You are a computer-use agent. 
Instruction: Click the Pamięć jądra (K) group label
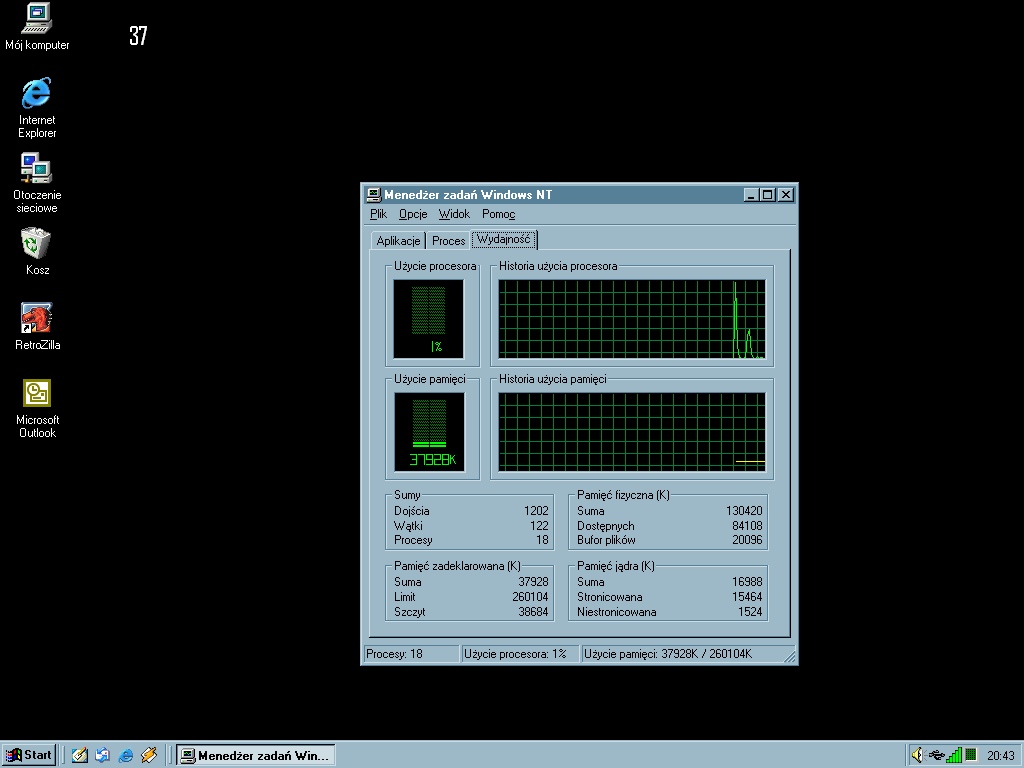point(616,566)
